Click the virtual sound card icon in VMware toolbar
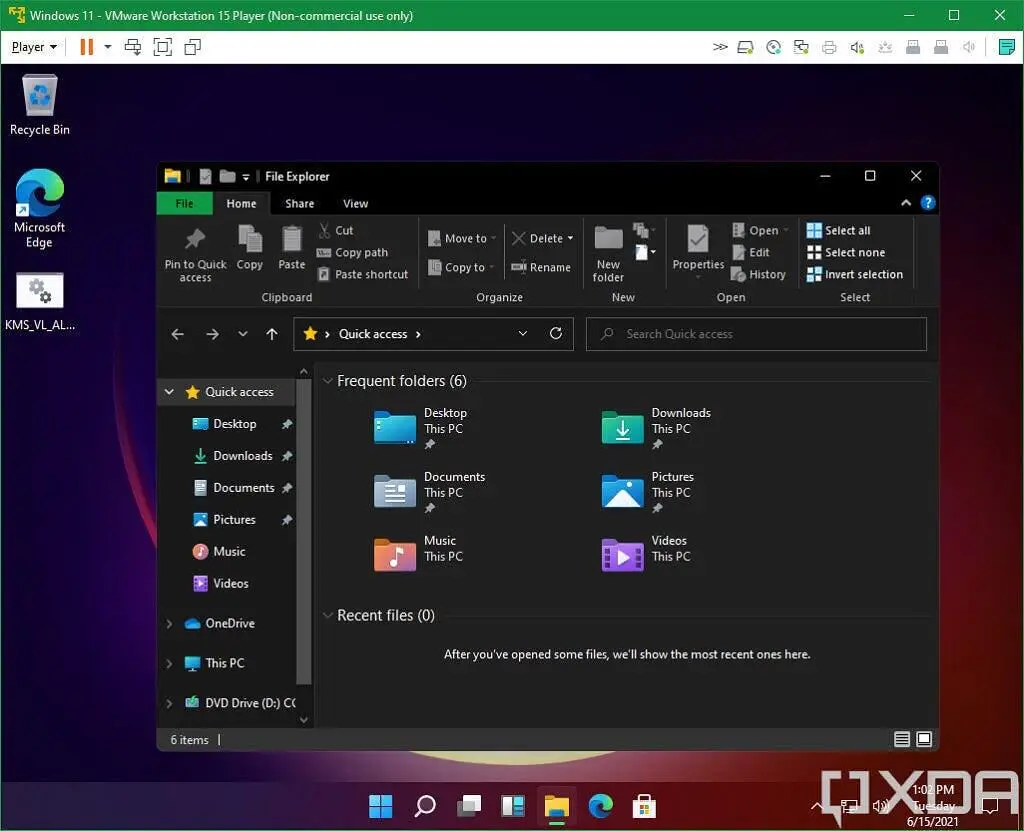1024x831 pixels. click(x=856, y=46)
